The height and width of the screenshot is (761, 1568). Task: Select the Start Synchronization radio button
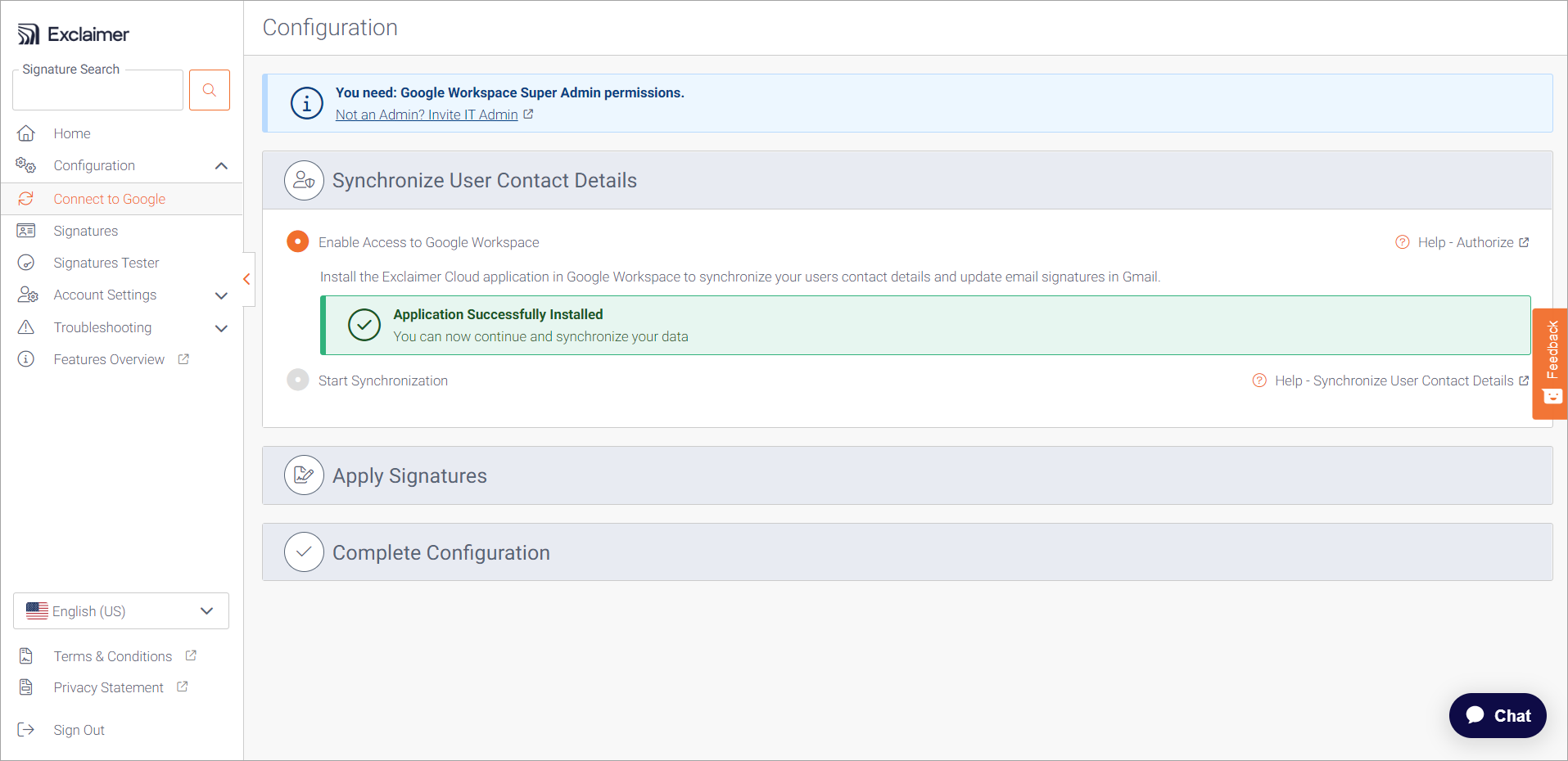(298, 380)
